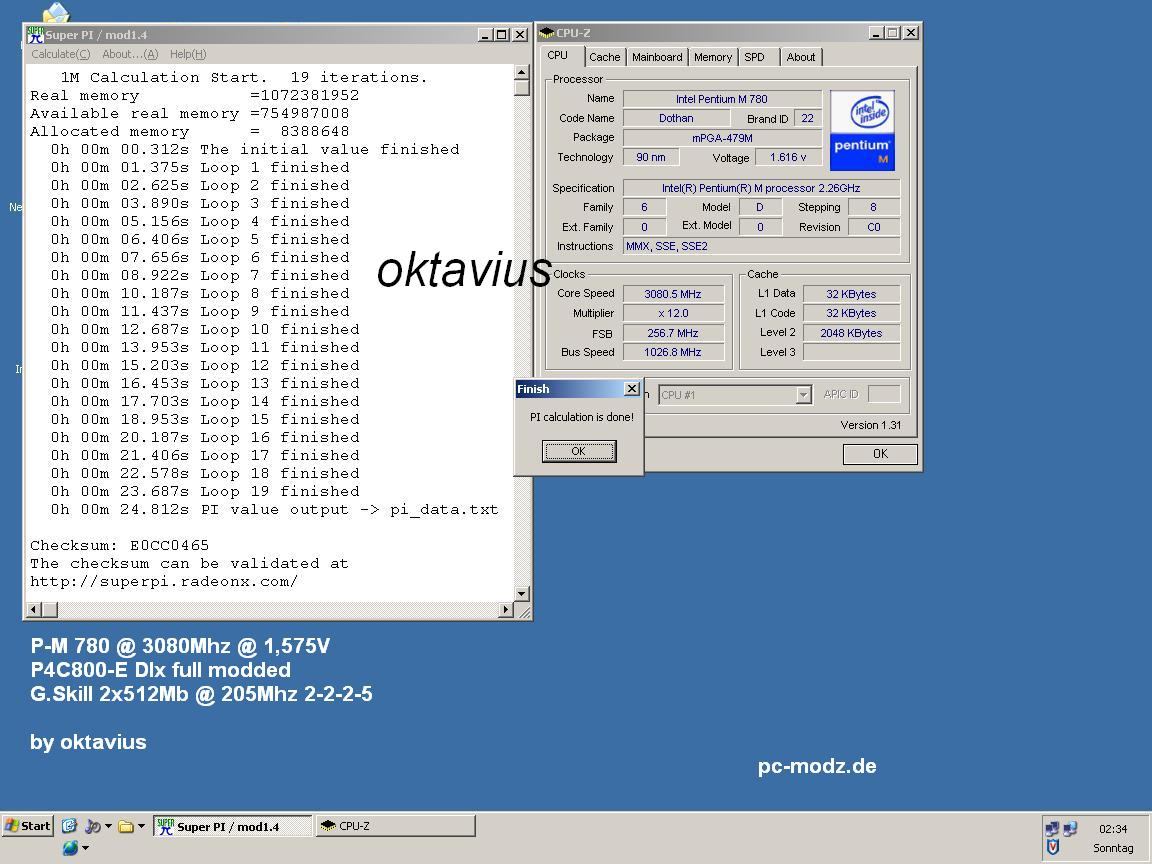Viewport: 1152px width, 864px height.
Task: Click the Instructions value "MMX, SSE, SSE2"
Action: coord(761,246)
